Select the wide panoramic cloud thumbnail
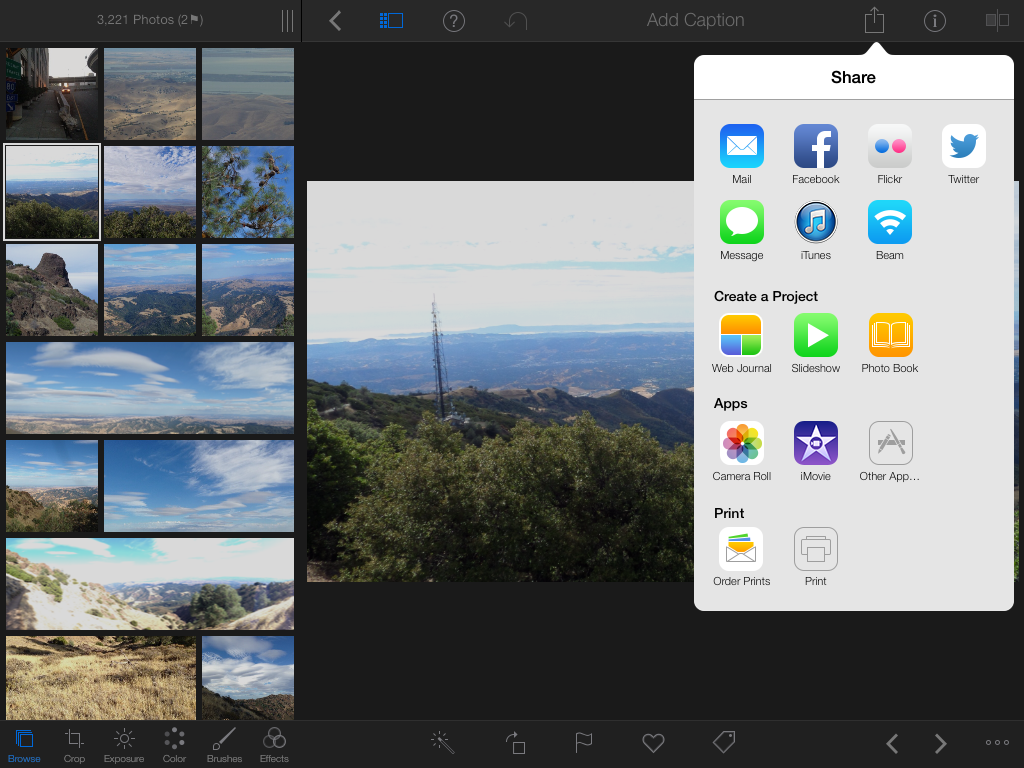This screenshot has height=768, width=1024. click(x=150, y=388)
